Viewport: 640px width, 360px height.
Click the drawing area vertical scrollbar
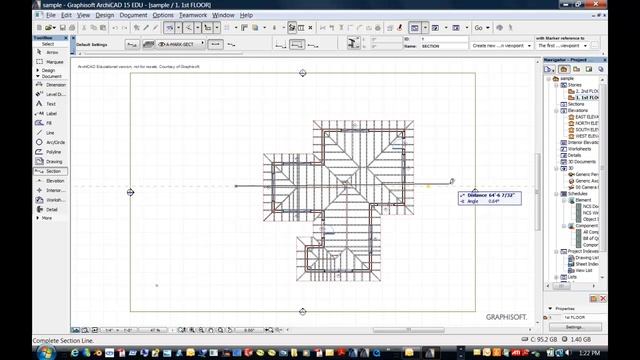(538, 192)
